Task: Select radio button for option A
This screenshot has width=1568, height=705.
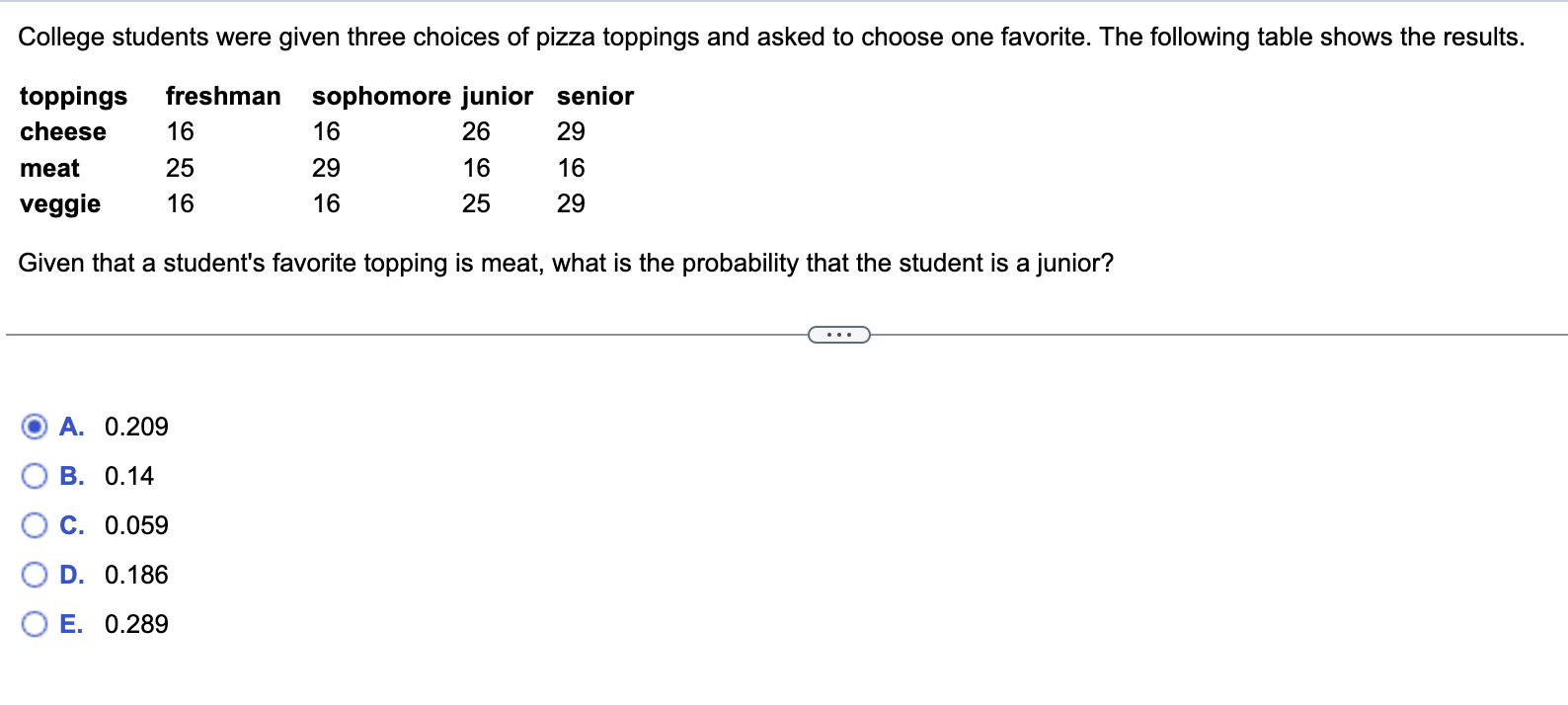Action: 35,427
